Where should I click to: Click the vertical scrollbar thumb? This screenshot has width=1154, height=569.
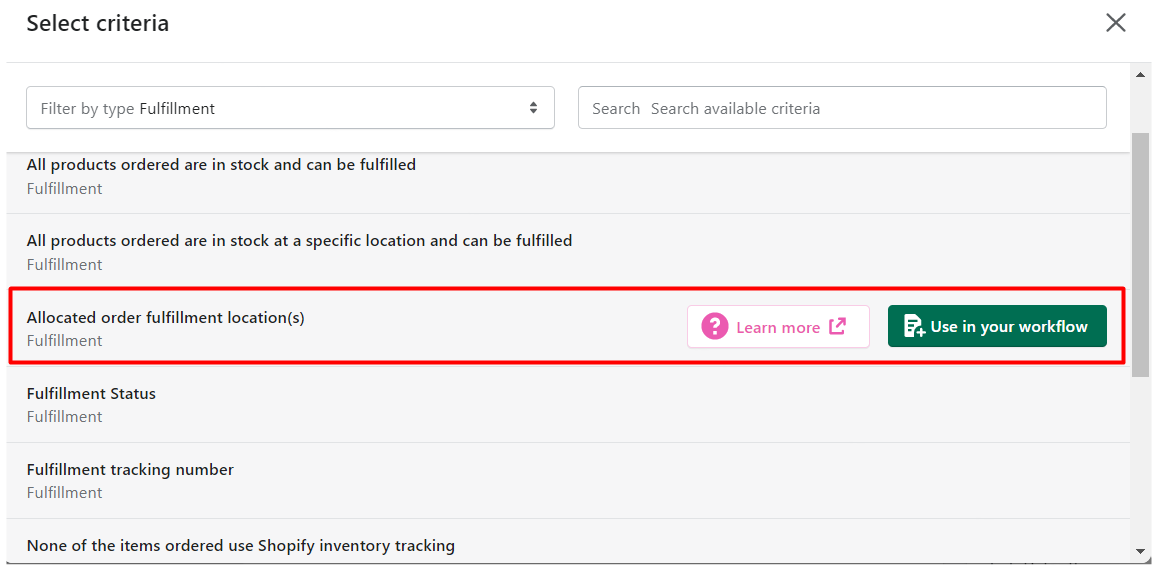(1140, 254)
